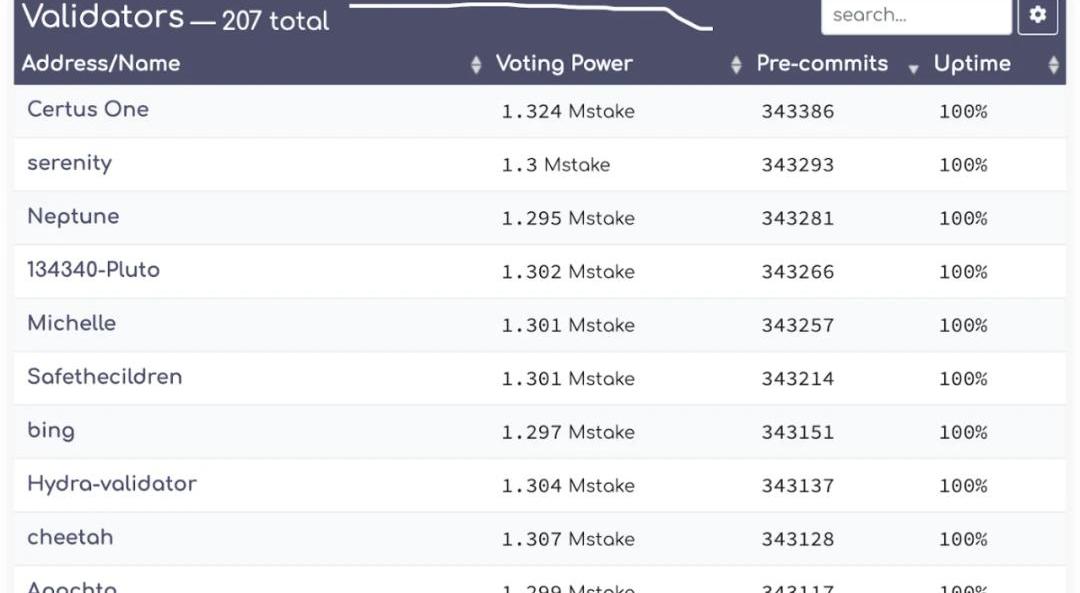Screen dimensions: 1080x593
Task: Open the Hydra-validator entry
Action: tap(112, 483)
